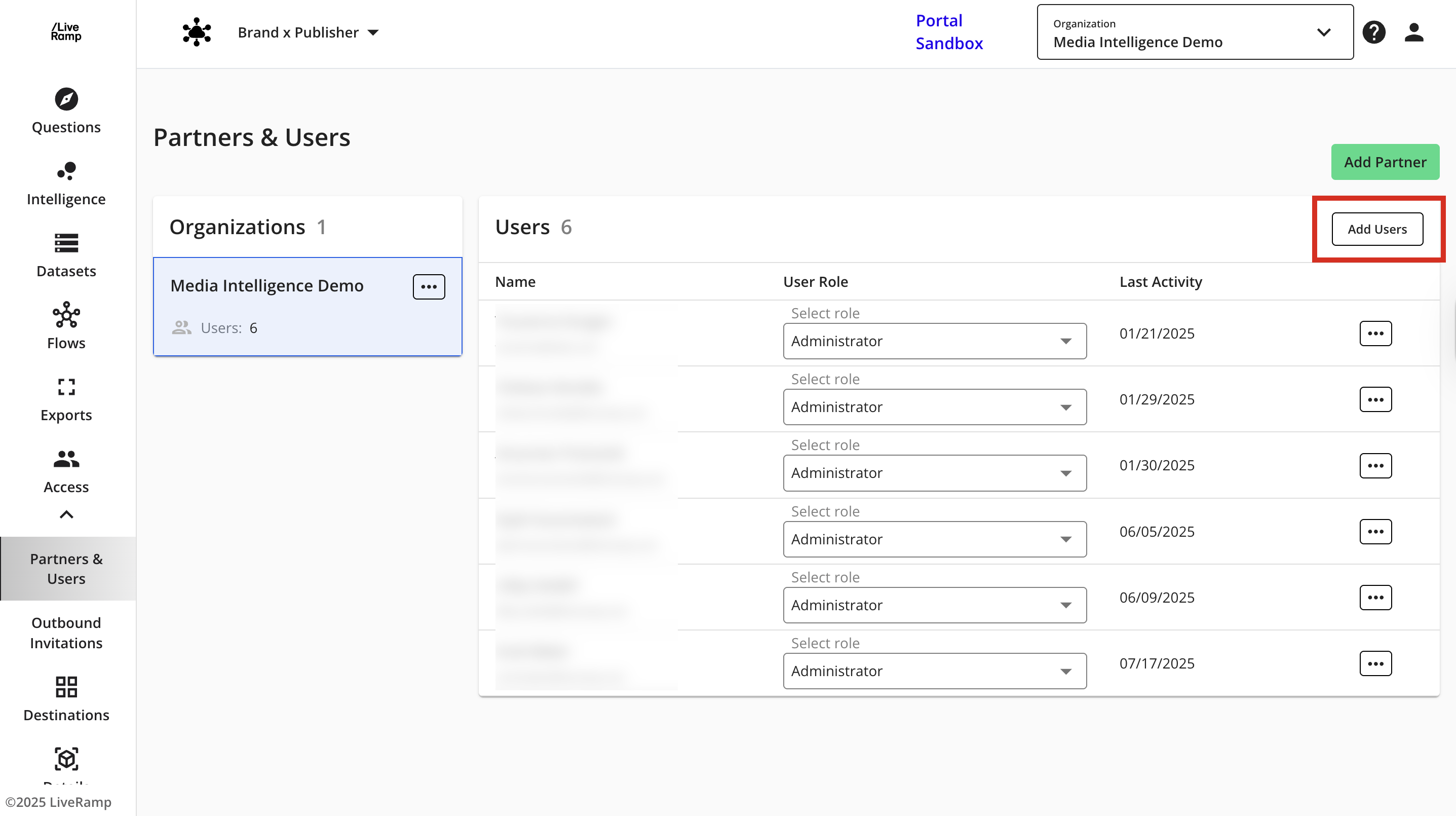Screen dimensions: 1456x816
Task: Select Outbound Invitations menu item
Action: coord(66,633)
